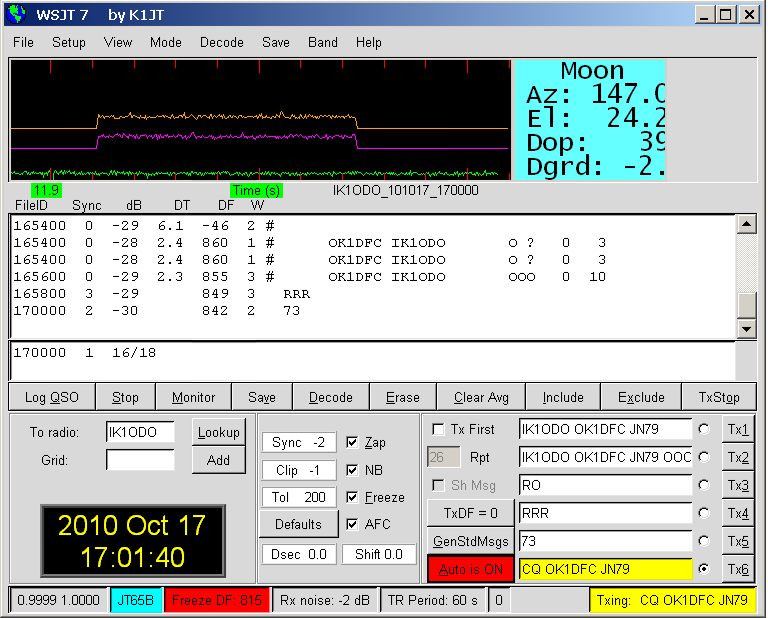Click the JT65B mode status indicator
The height and width of the screenshot is (618, 768).
(136, 600)
